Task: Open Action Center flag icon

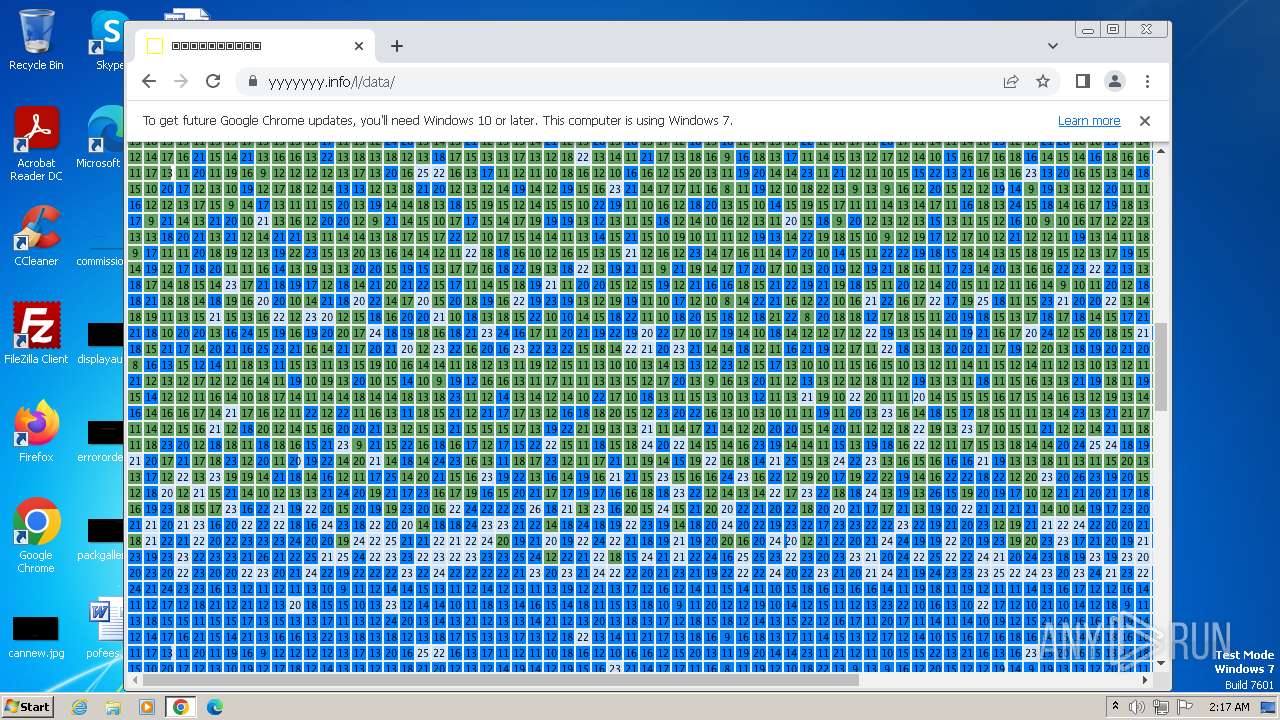Action: (1185, 707)
